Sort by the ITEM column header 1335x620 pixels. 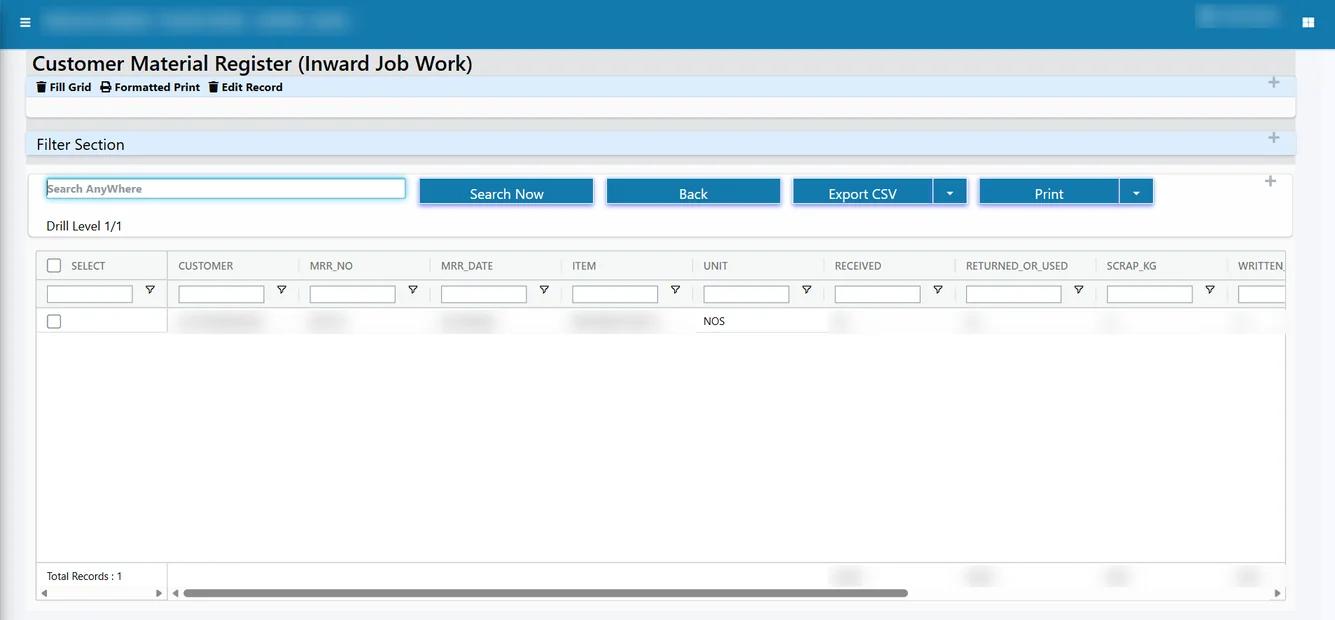tap(584, 266)
